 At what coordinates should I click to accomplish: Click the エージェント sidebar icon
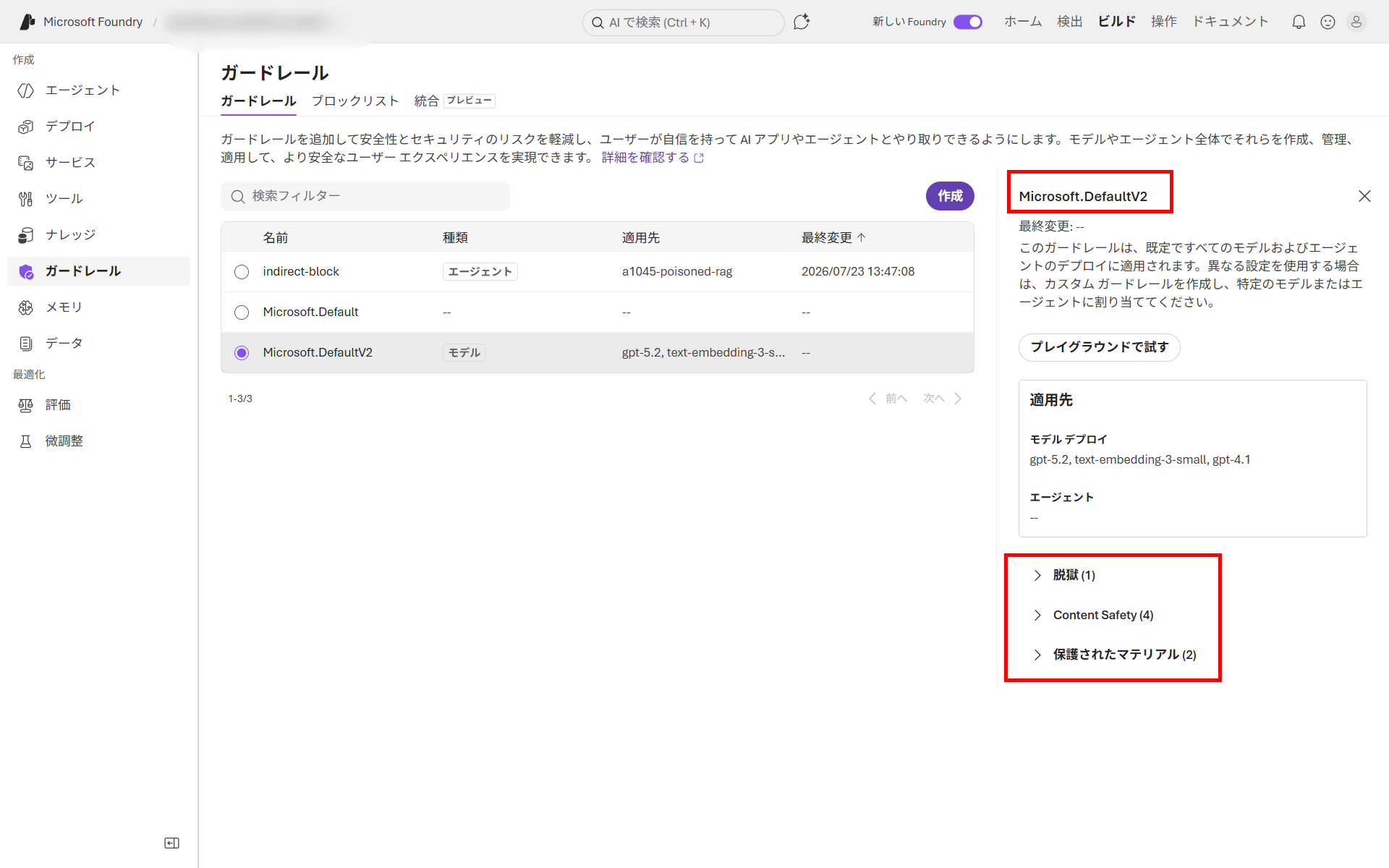26,90
